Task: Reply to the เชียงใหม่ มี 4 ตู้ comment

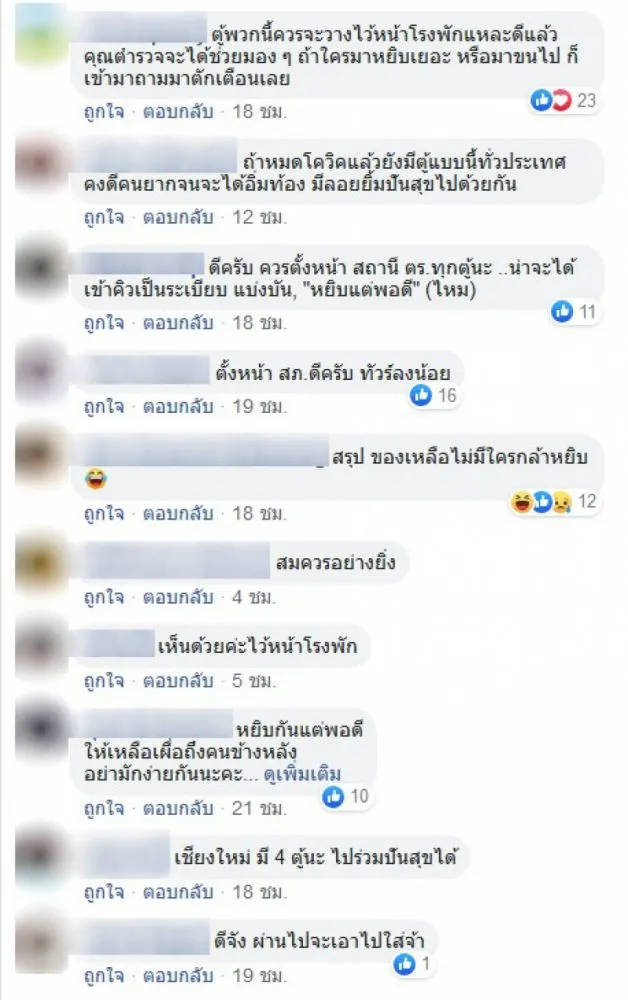Action: tap(178, 892)
